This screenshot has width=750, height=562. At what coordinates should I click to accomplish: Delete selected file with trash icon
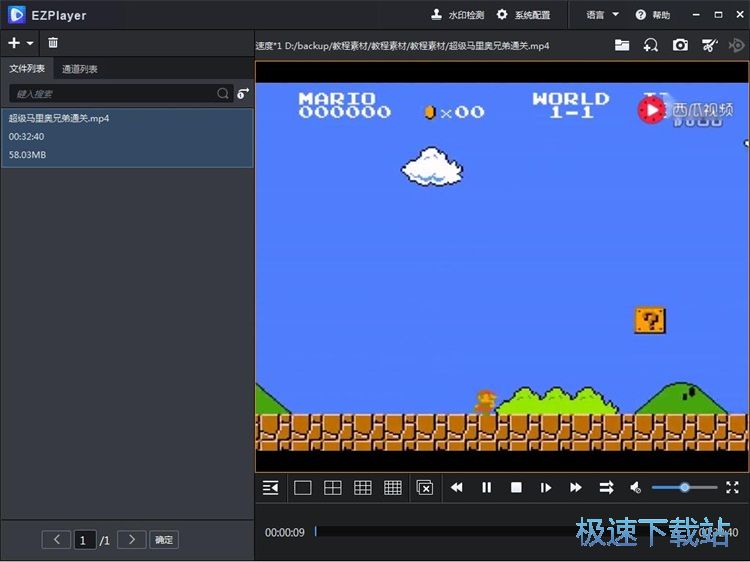53,43
